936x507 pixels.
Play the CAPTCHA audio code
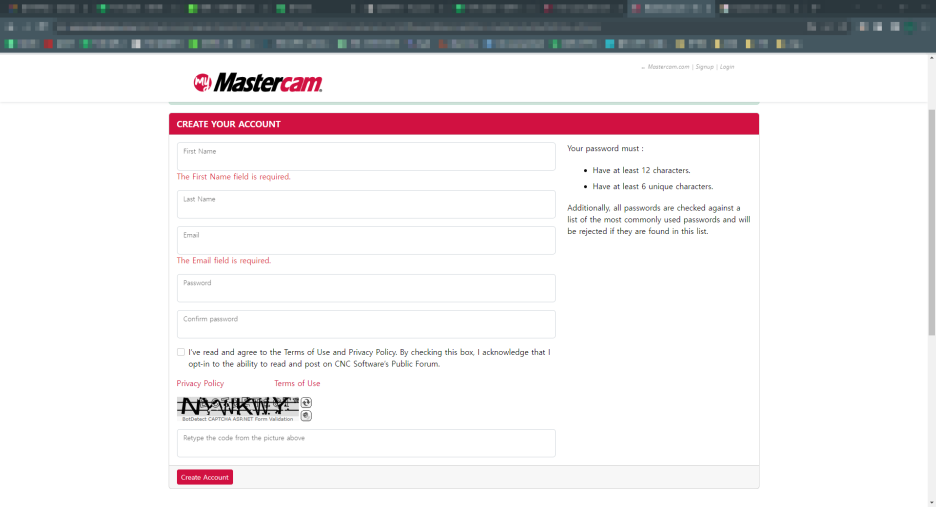[x=306, y=415]
